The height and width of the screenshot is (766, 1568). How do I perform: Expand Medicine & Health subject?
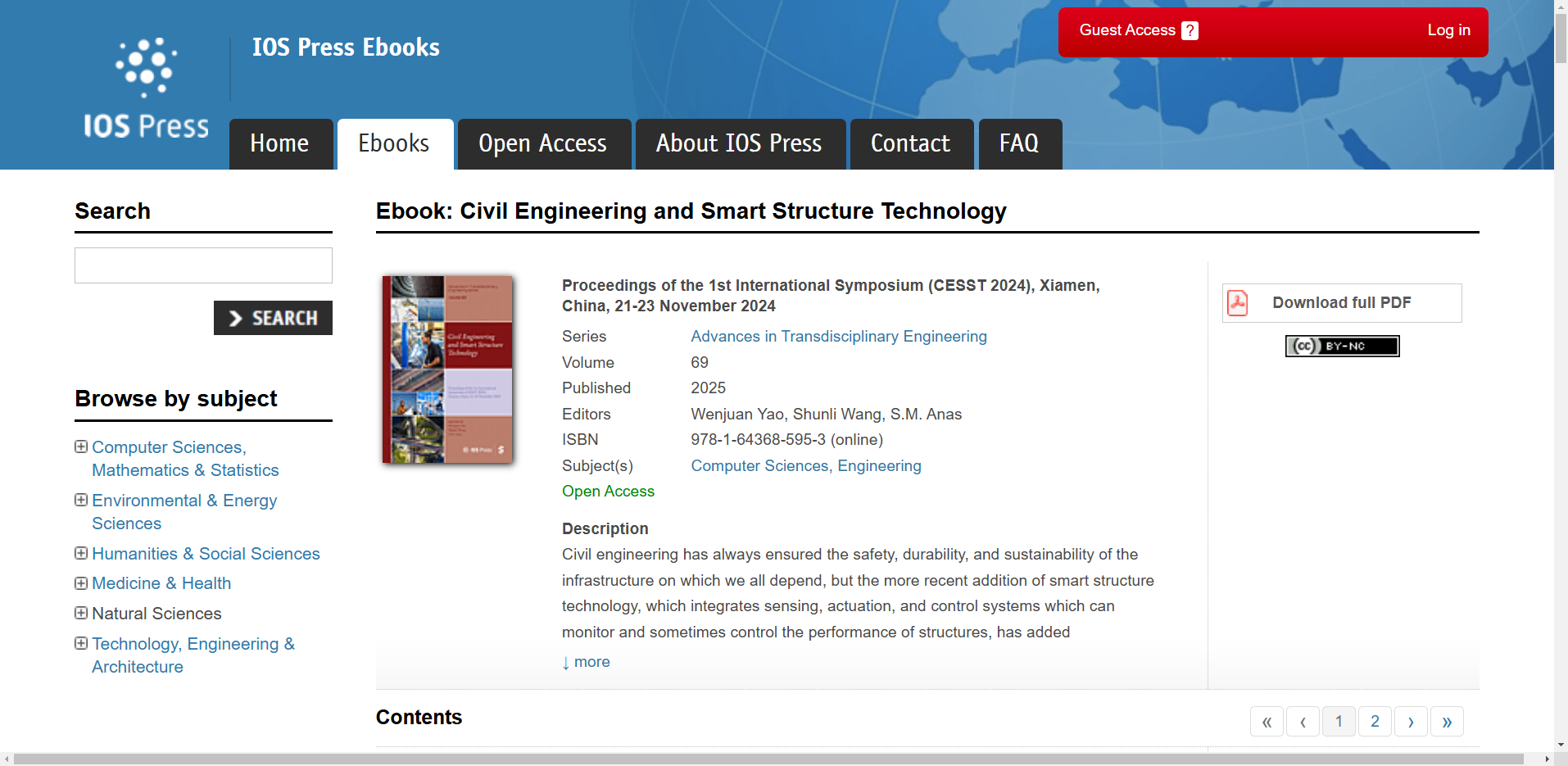tap(81, 583)
